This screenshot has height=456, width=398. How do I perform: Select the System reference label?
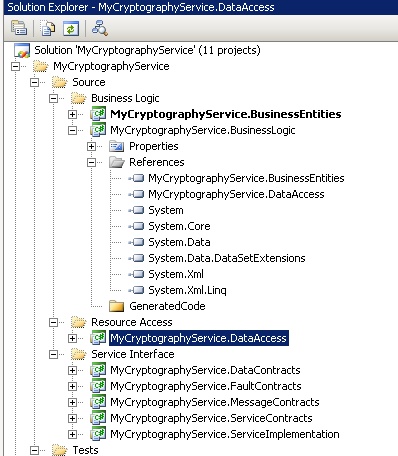166,210
